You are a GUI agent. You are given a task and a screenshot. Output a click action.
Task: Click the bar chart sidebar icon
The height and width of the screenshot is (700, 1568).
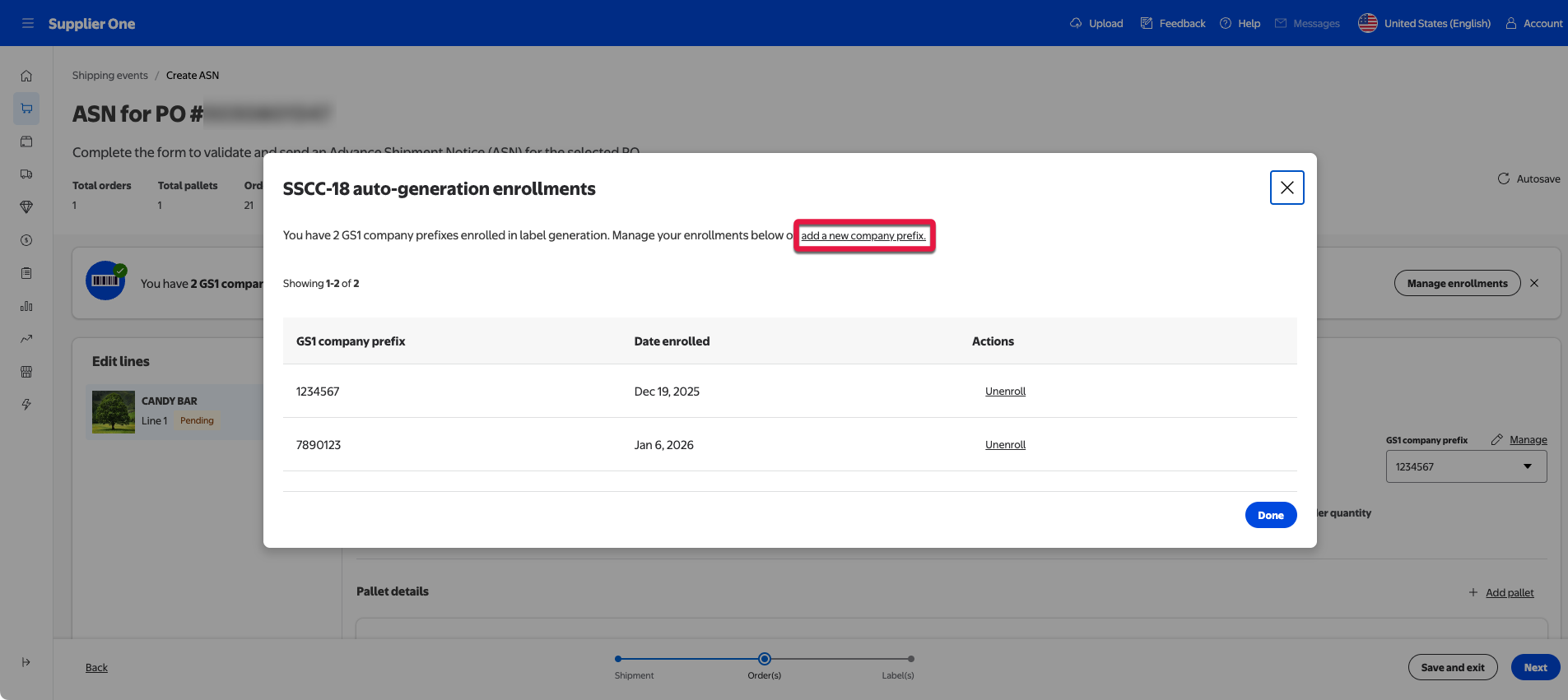26,306
